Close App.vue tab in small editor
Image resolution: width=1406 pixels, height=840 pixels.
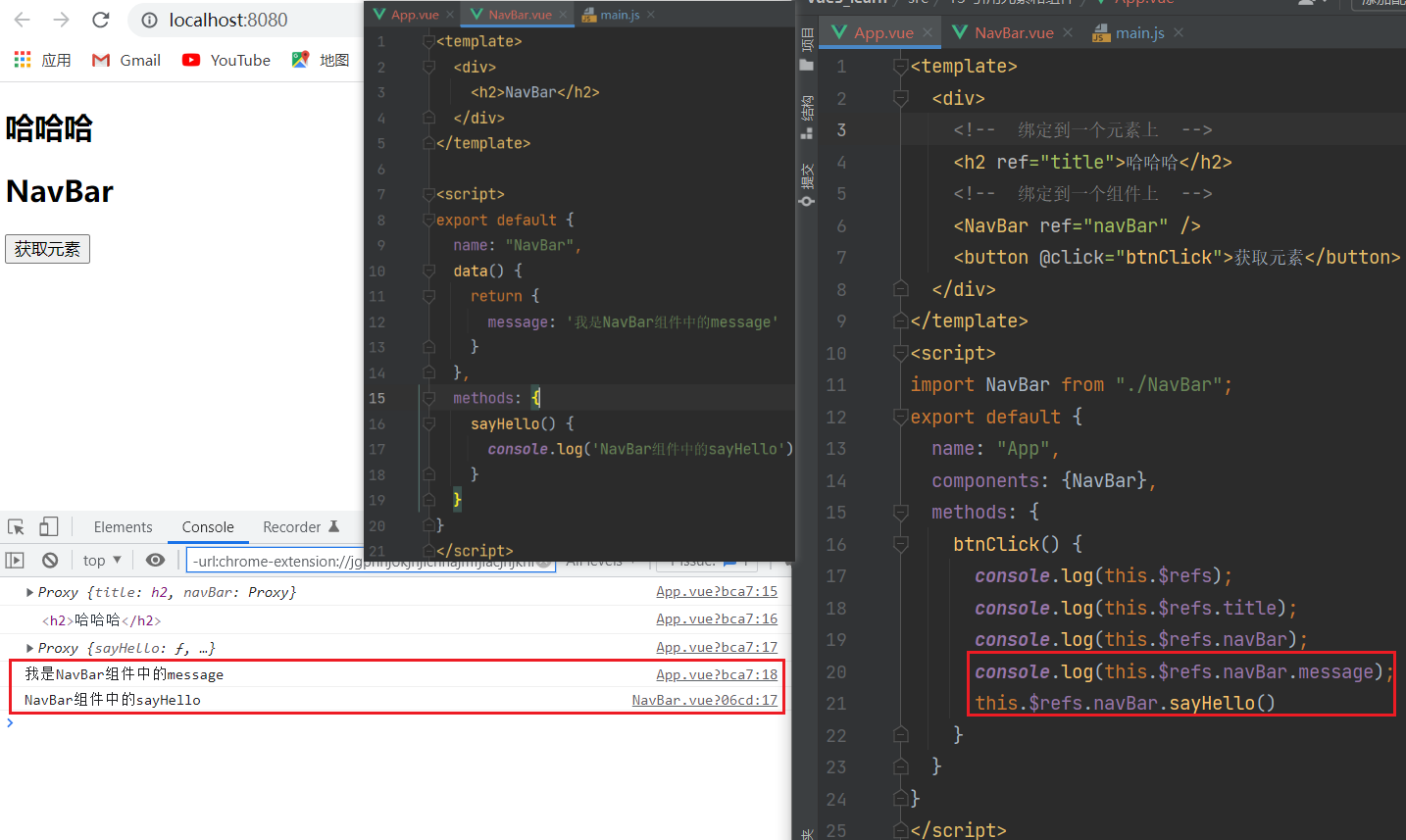450,15
